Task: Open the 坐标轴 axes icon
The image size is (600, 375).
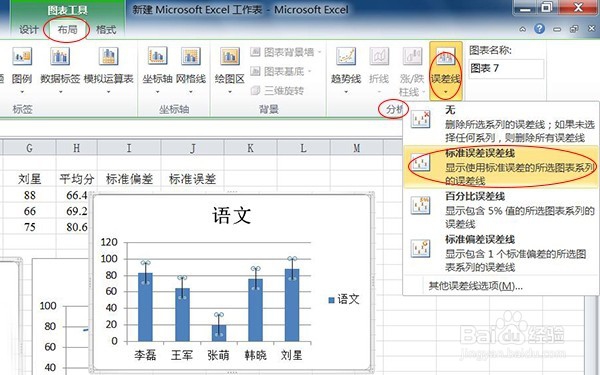Action: (158, 57)
